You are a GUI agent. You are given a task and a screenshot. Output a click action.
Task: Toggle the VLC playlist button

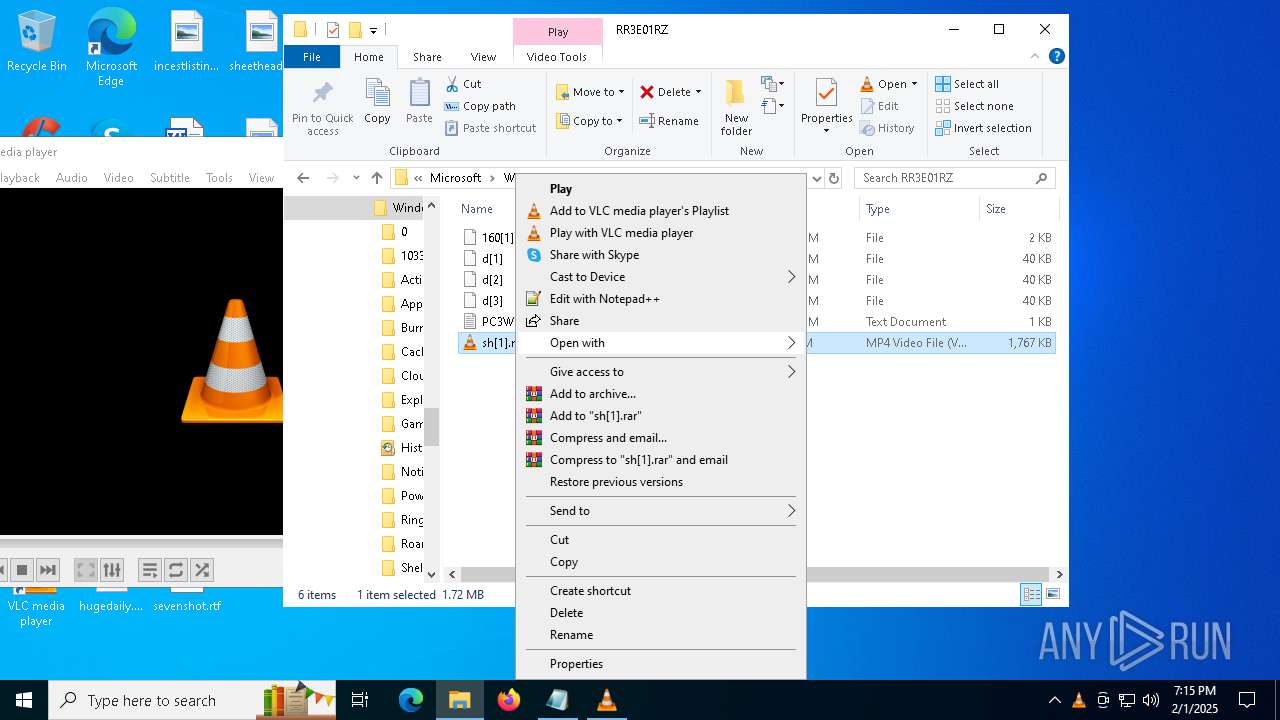pyautogui.click(x=150, y=570)
